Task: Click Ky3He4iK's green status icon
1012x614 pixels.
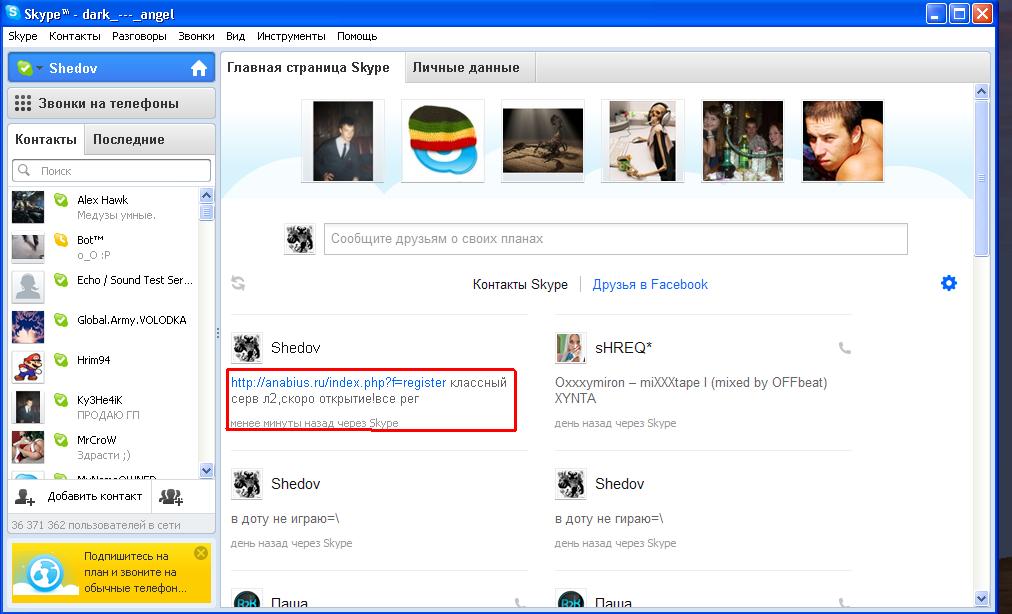Action: point(61,400)
